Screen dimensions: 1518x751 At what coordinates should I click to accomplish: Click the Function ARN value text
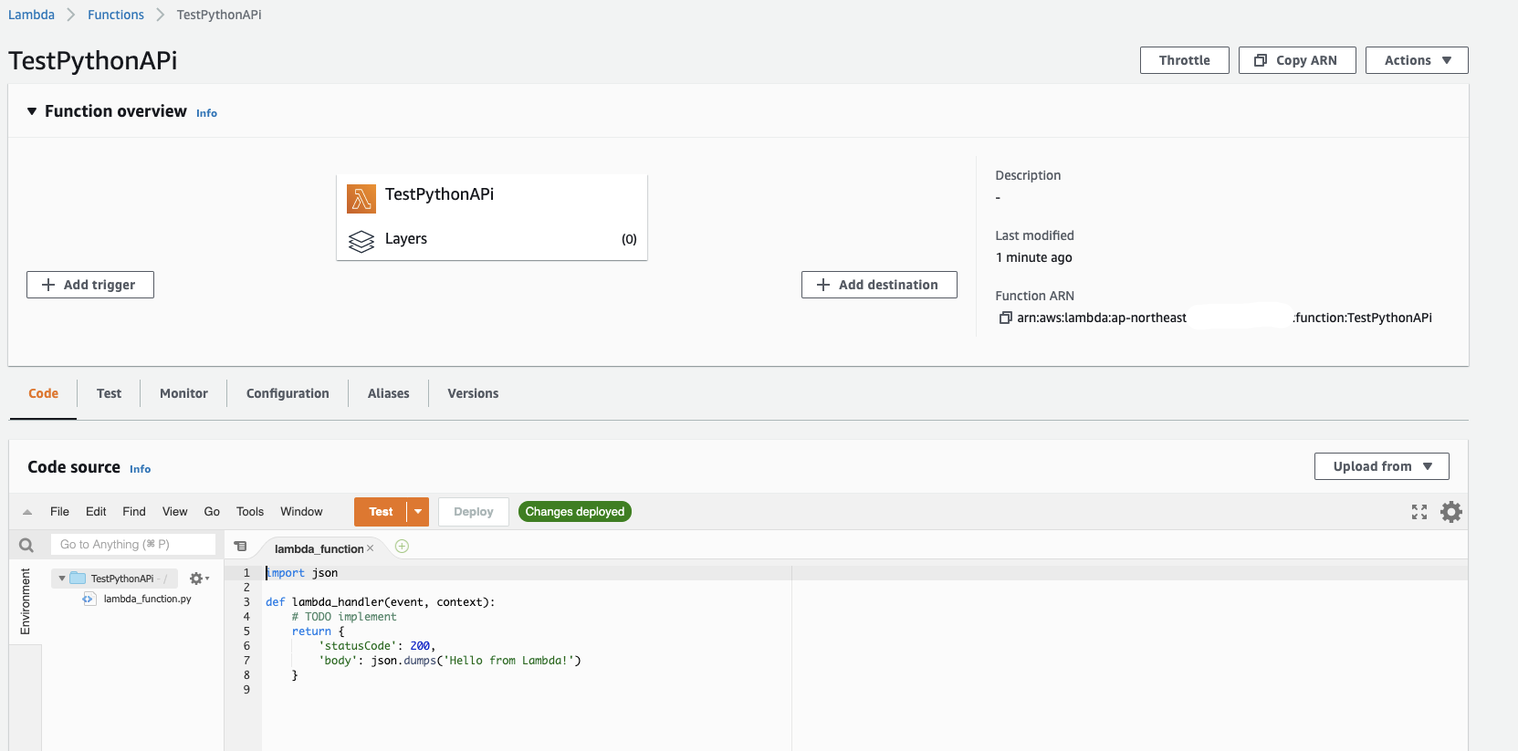tap(1225, 318)
